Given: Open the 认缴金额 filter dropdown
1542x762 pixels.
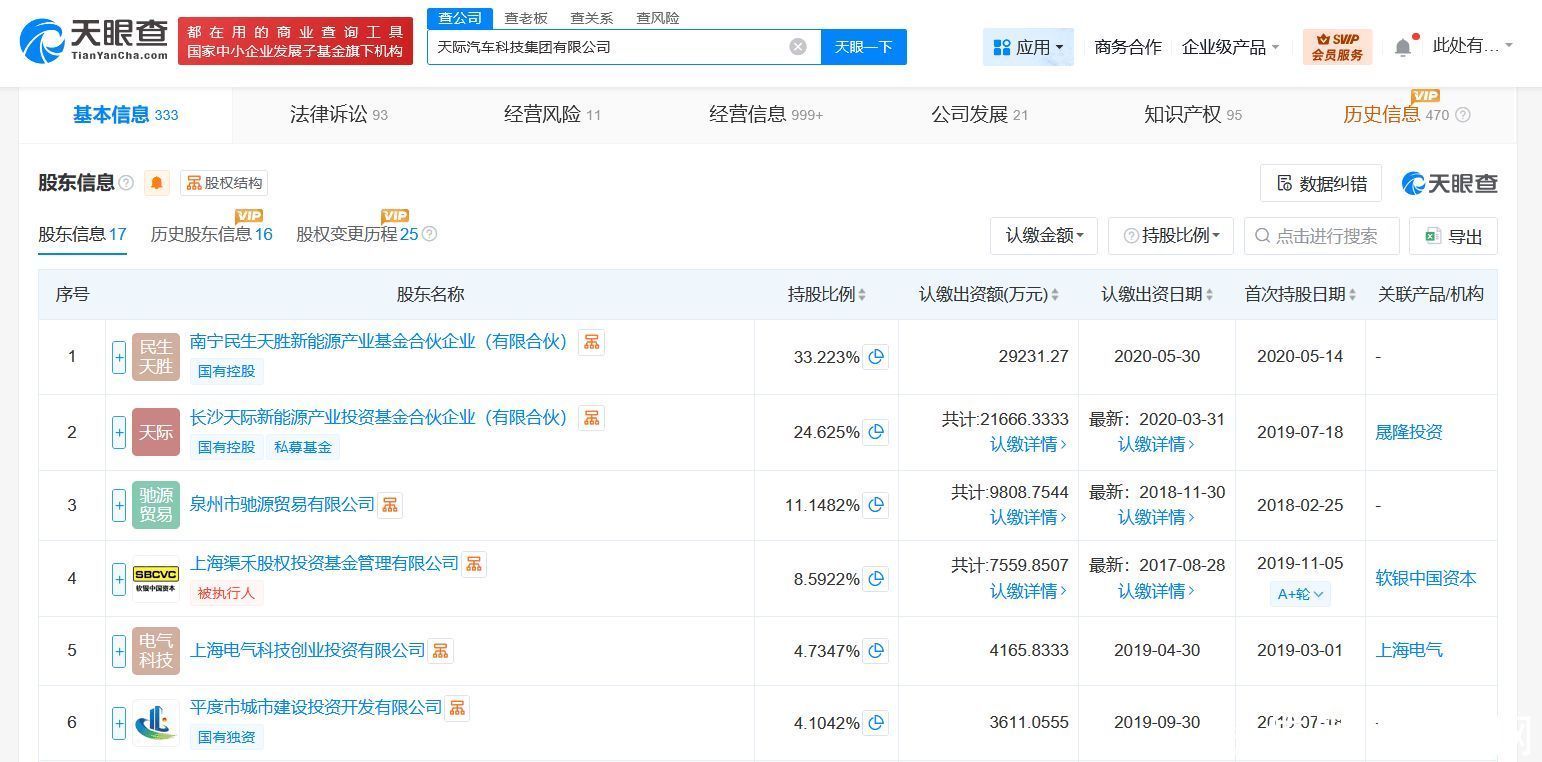Looking at the screenshot, I should (x=1044, y=236).
